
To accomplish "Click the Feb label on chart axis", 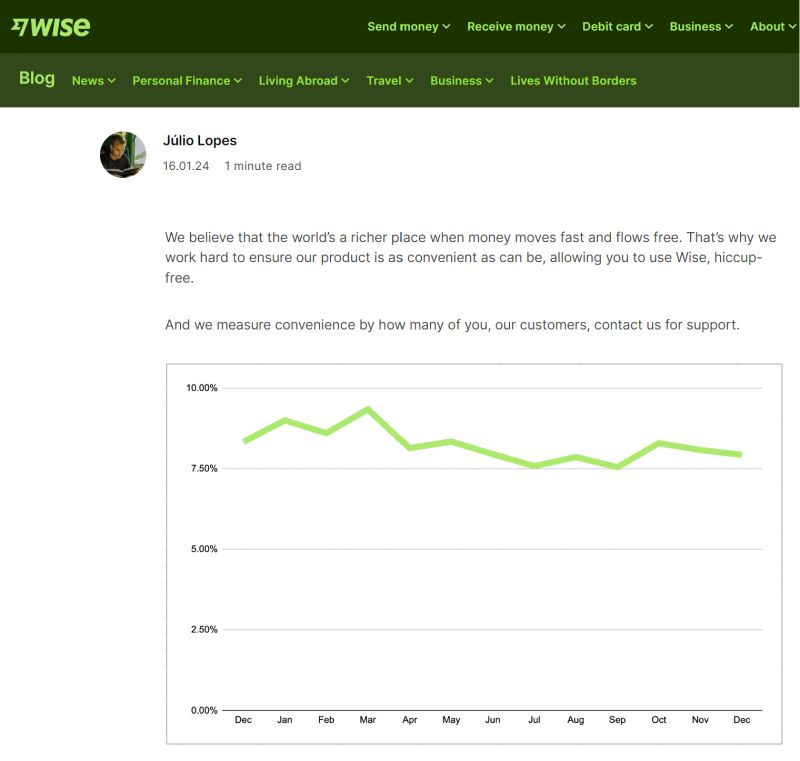I will tap(326, 720).
